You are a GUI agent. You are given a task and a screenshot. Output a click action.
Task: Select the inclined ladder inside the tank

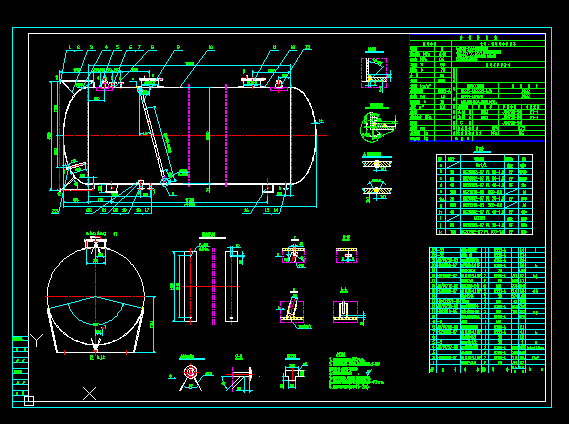(x=153, y=136)
